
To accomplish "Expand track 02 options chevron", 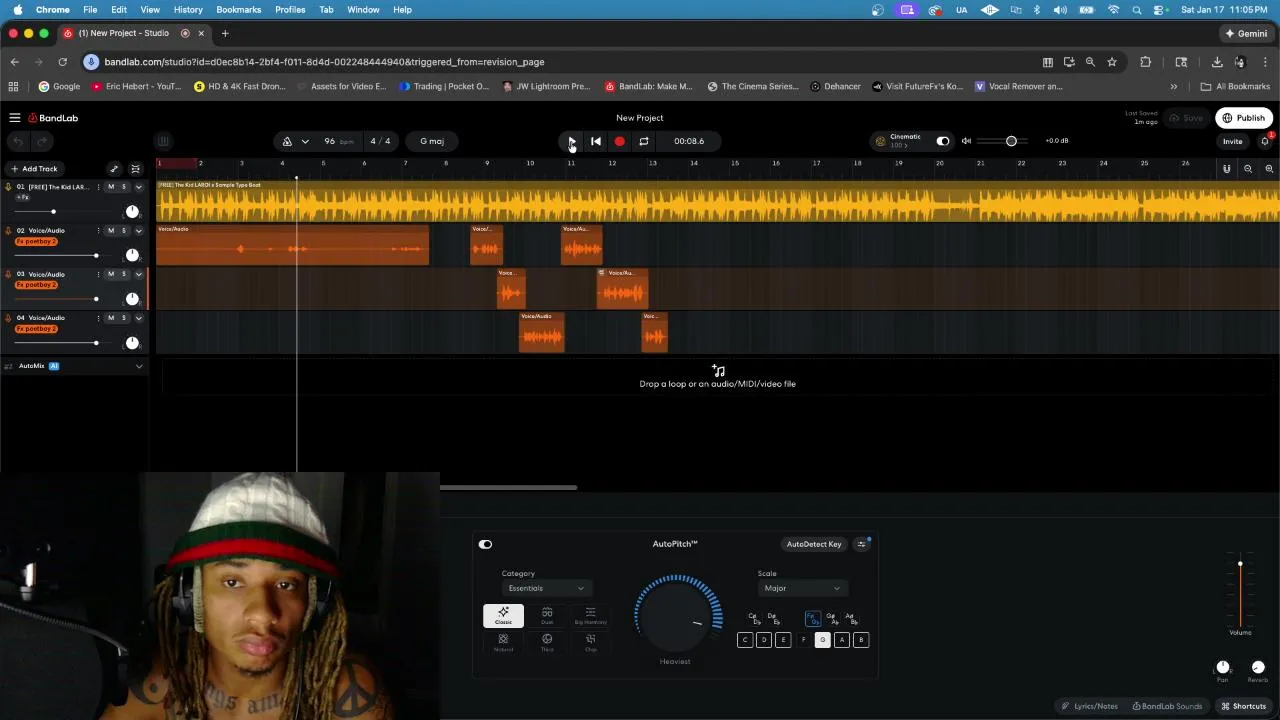I will [138, 231].
